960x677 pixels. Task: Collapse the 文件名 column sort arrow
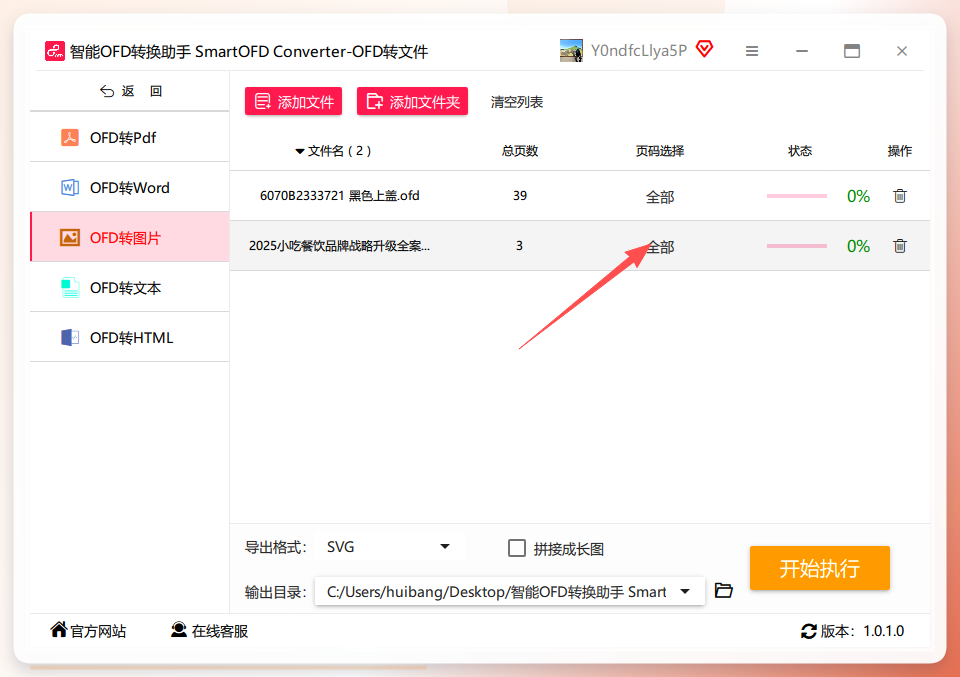[x=299, y=151]
